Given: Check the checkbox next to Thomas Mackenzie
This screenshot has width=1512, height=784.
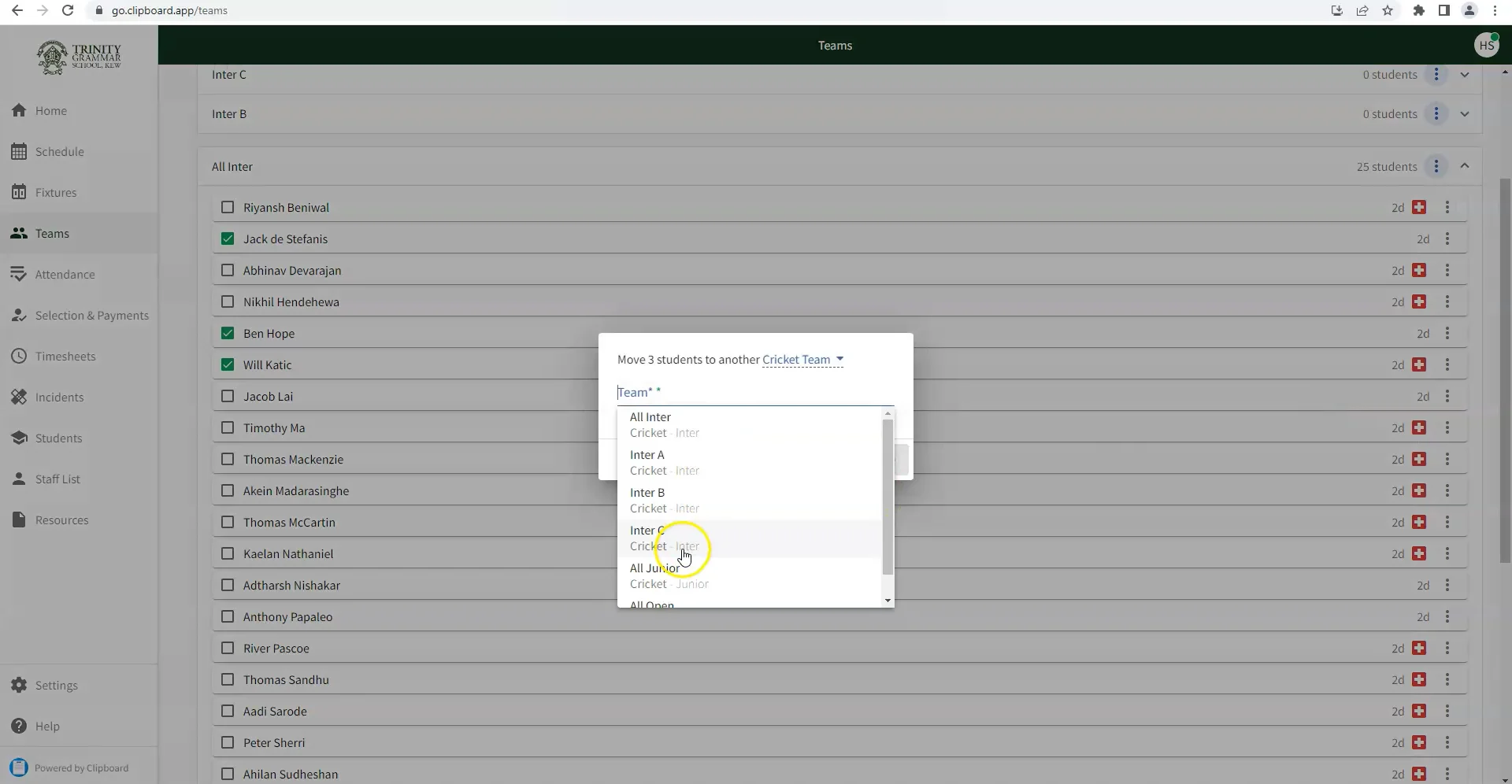Looking at the screenshot, I should [228, 459].
